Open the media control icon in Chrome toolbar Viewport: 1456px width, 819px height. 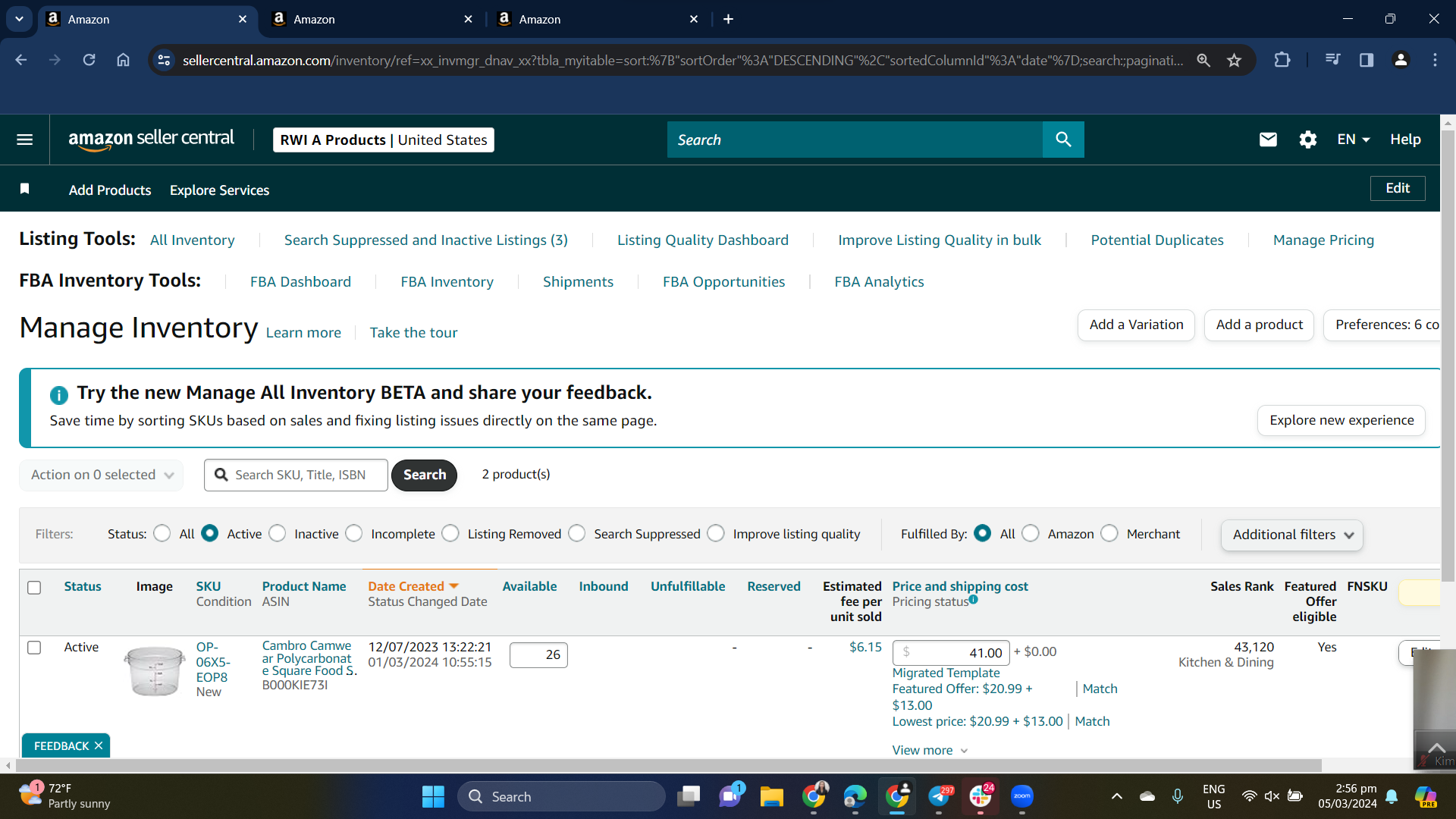point(1332,60)
